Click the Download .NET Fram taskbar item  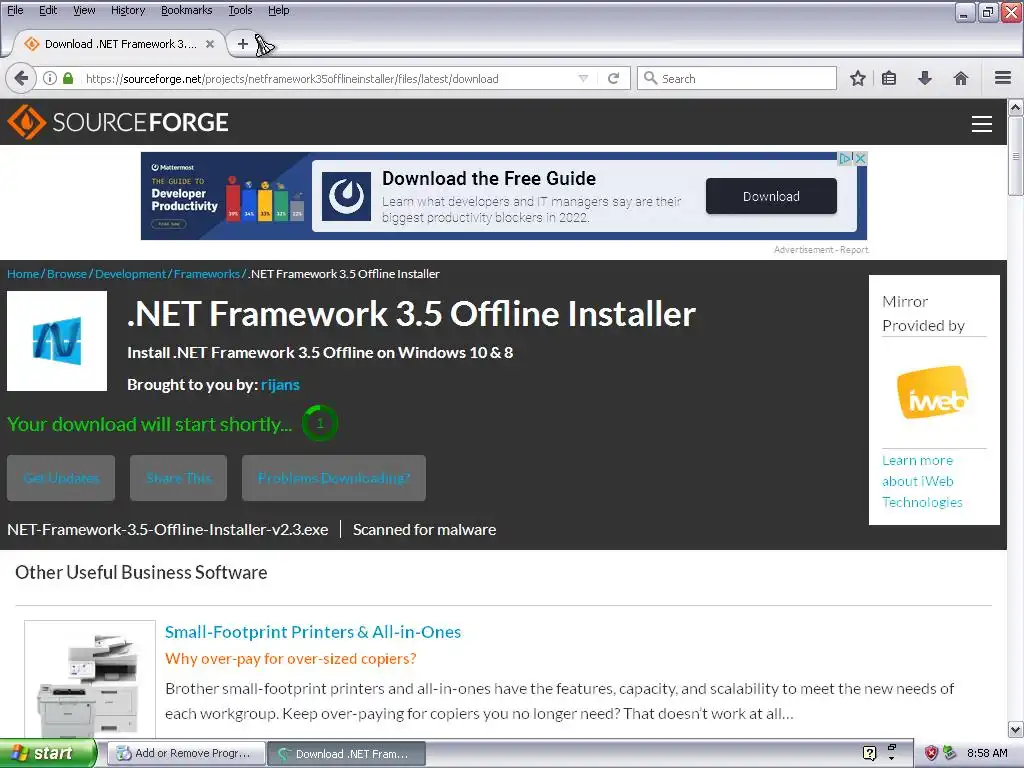[347, 754]
